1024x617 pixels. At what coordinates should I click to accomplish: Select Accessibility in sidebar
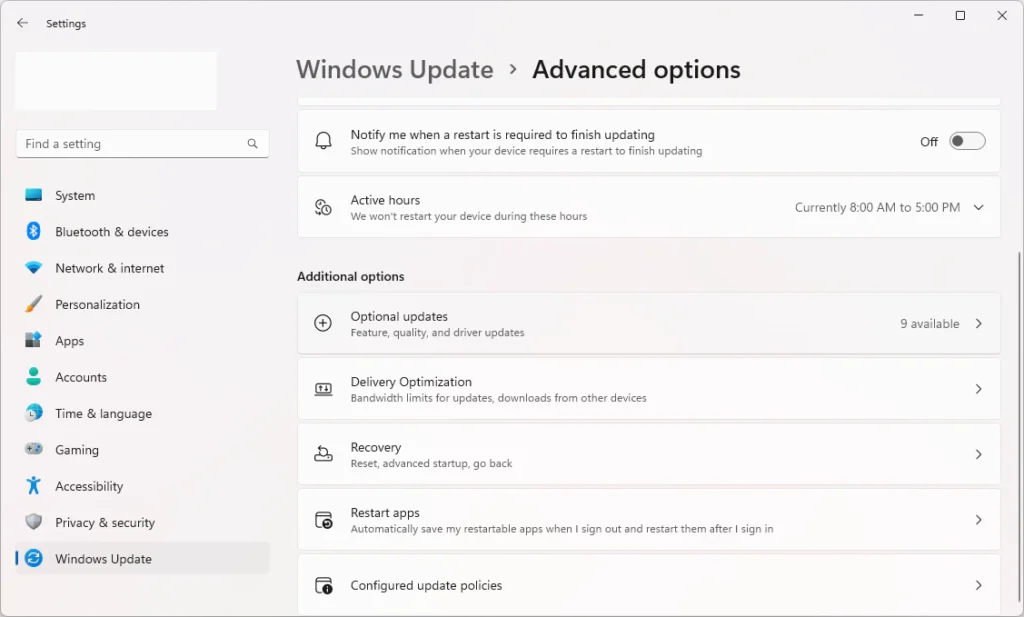(x=142, y=486)
